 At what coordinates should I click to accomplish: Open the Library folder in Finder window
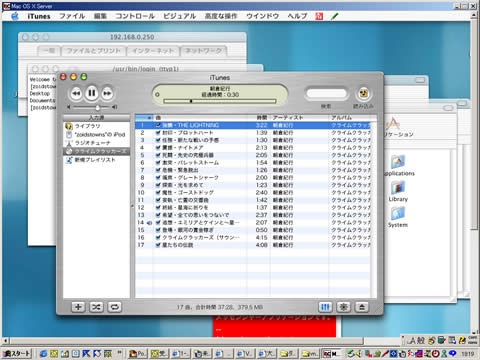click(x=398, y=191)
